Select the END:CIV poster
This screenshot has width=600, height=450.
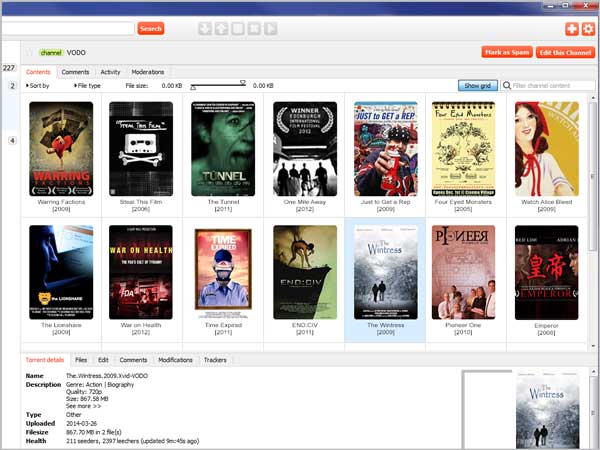(305, 272)
